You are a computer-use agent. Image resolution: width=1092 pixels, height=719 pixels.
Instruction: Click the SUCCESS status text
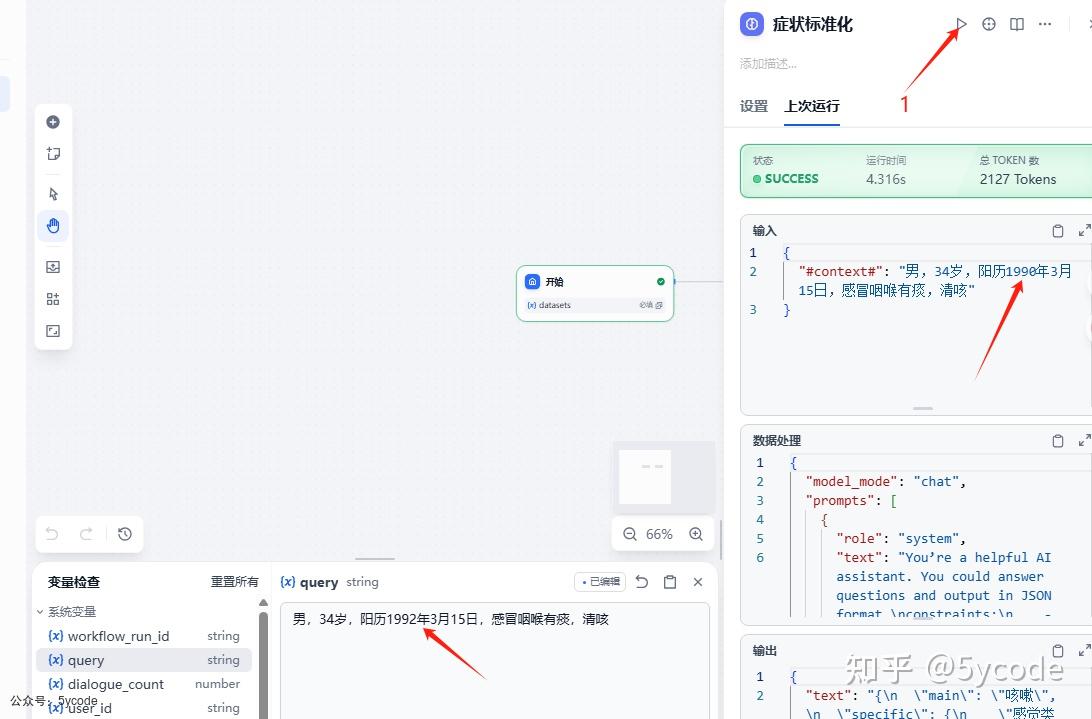791,178
